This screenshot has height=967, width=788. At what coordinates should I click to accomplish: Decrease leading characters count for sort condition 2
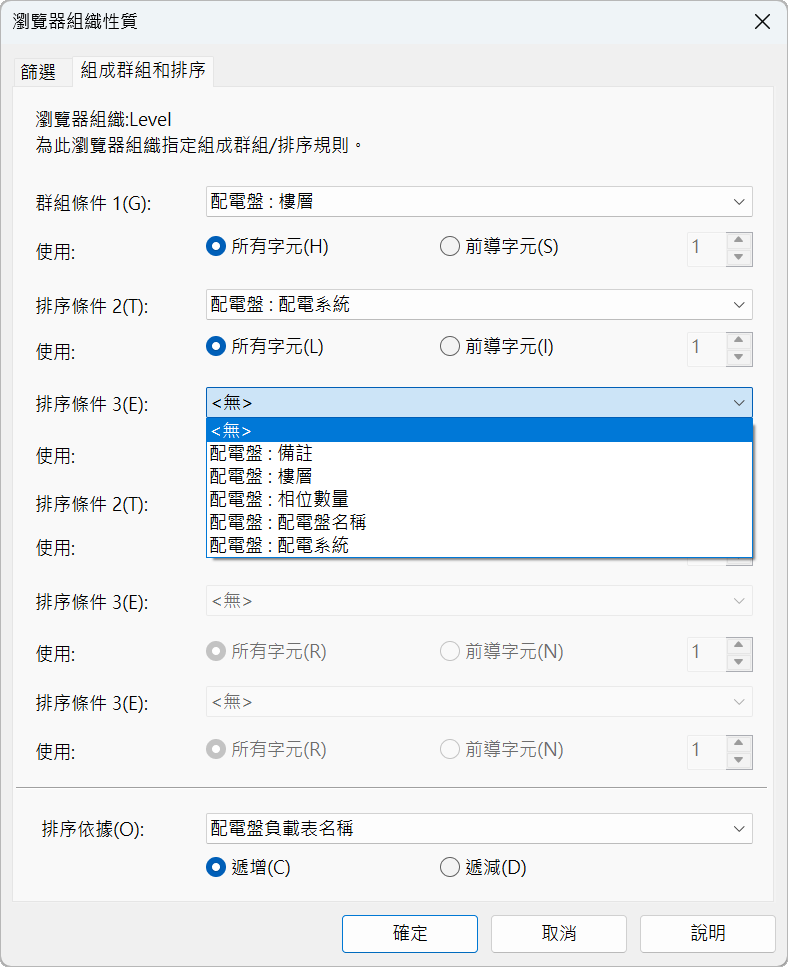point(739,357)
